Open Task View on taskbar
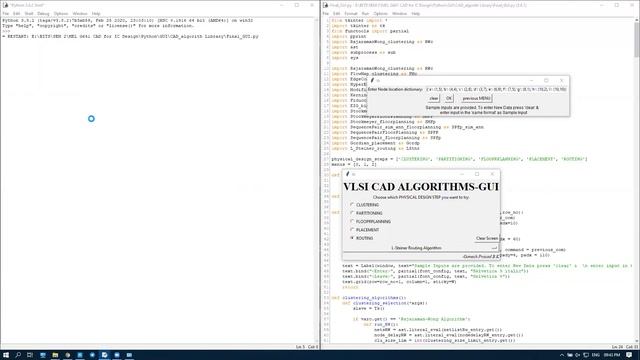Viewport: 640px width, 360px height. tap(30, 355)
